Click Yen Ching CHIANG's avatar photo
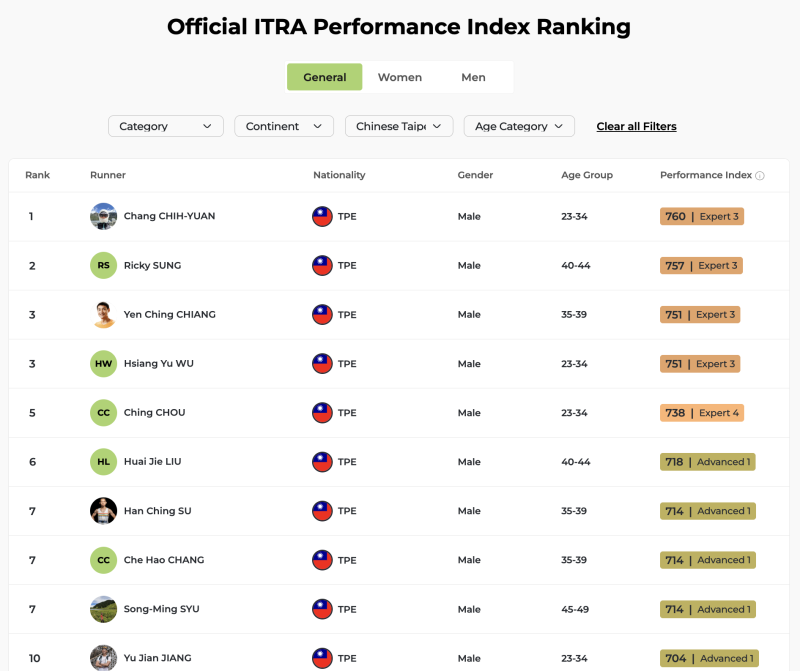This screenshot has width=800, height=671. 103,314
